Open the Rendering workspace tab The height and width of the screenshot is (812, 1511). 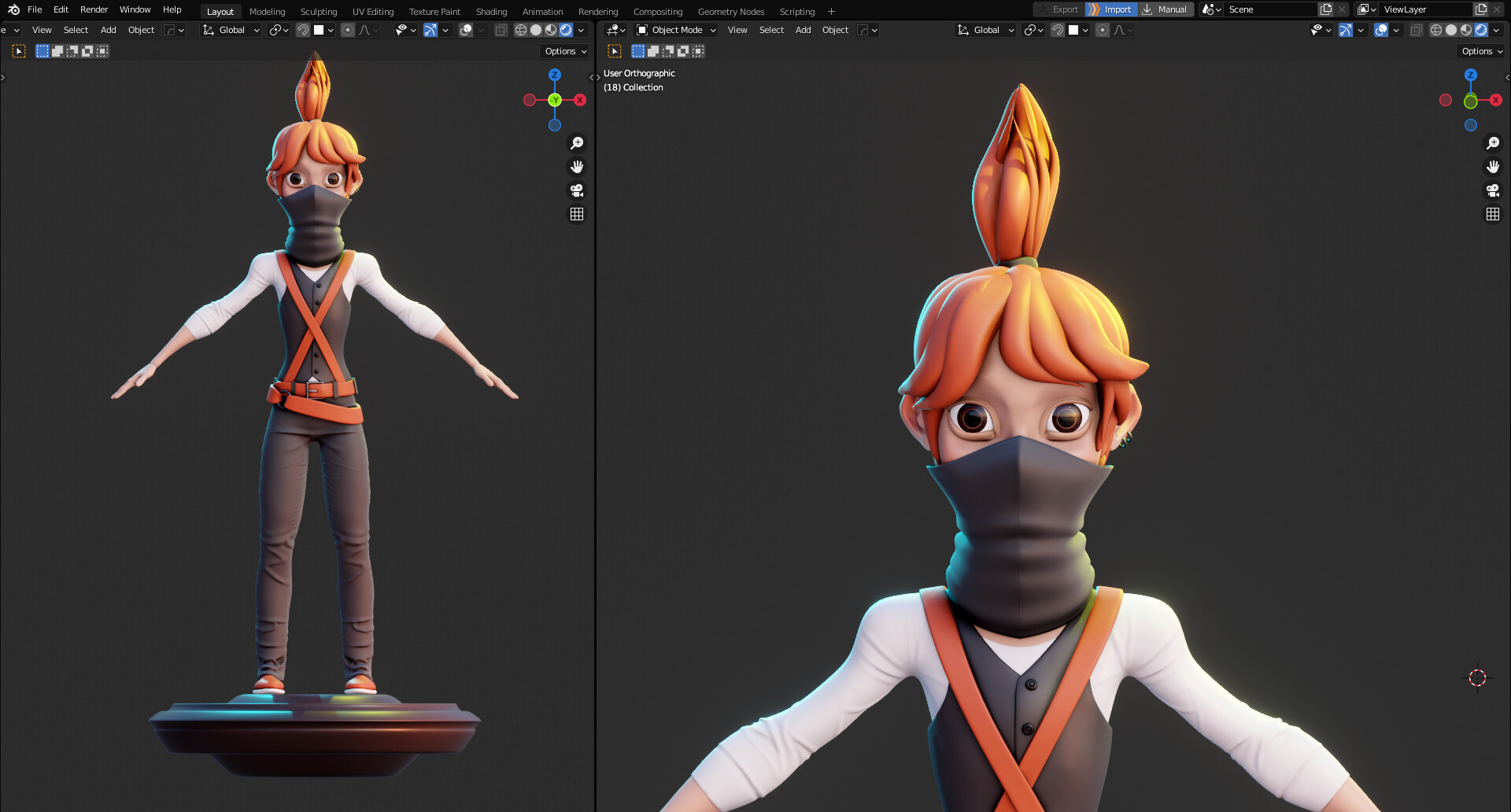tap(598, 11)
